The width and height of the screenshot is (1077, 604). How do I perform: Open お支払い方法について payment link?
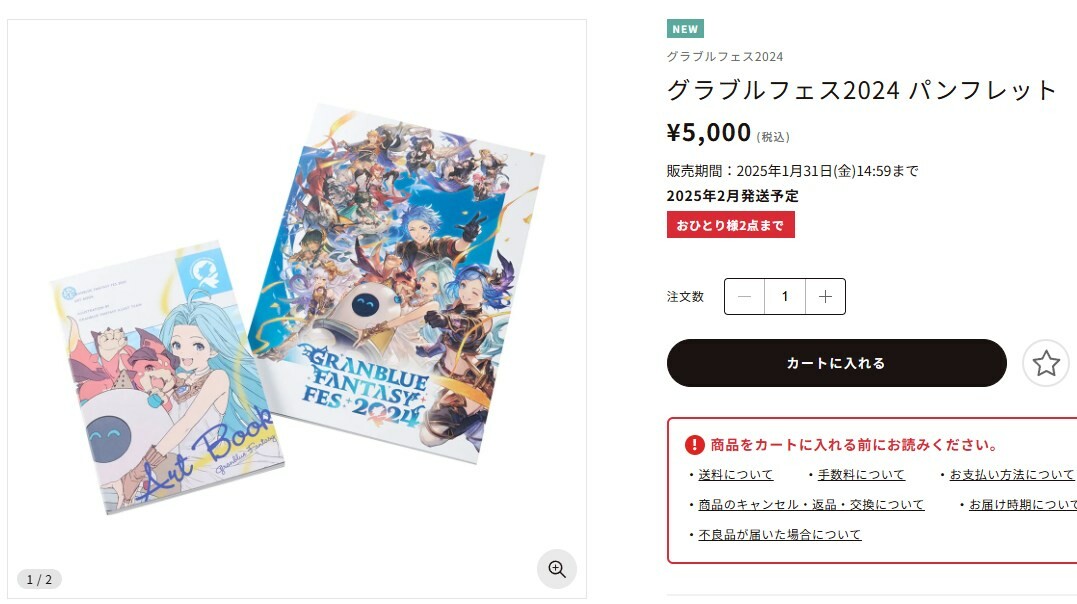coord(1012,475)
